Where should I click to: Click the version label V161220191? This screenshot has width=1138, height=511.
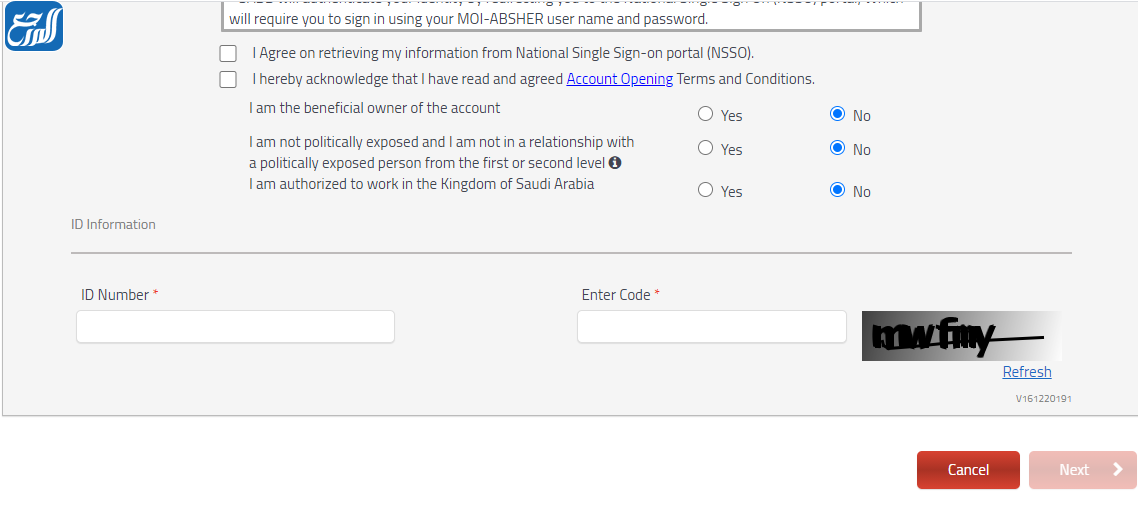click(1044, 399)
